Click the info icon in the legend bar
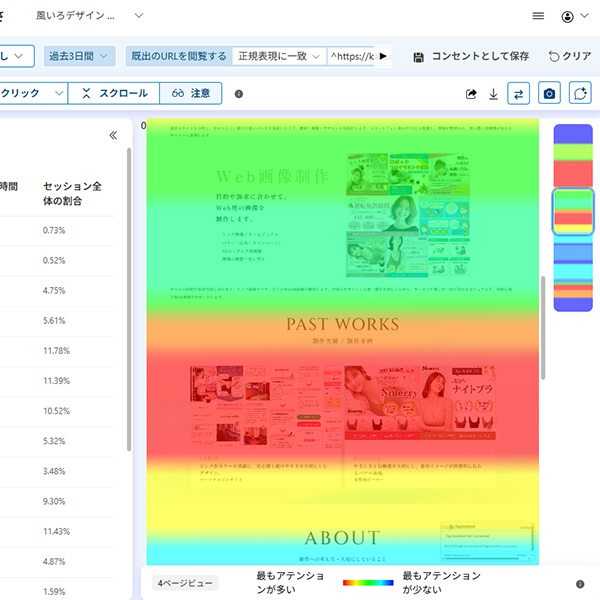The image size is (600, 600). coord(580,583)
